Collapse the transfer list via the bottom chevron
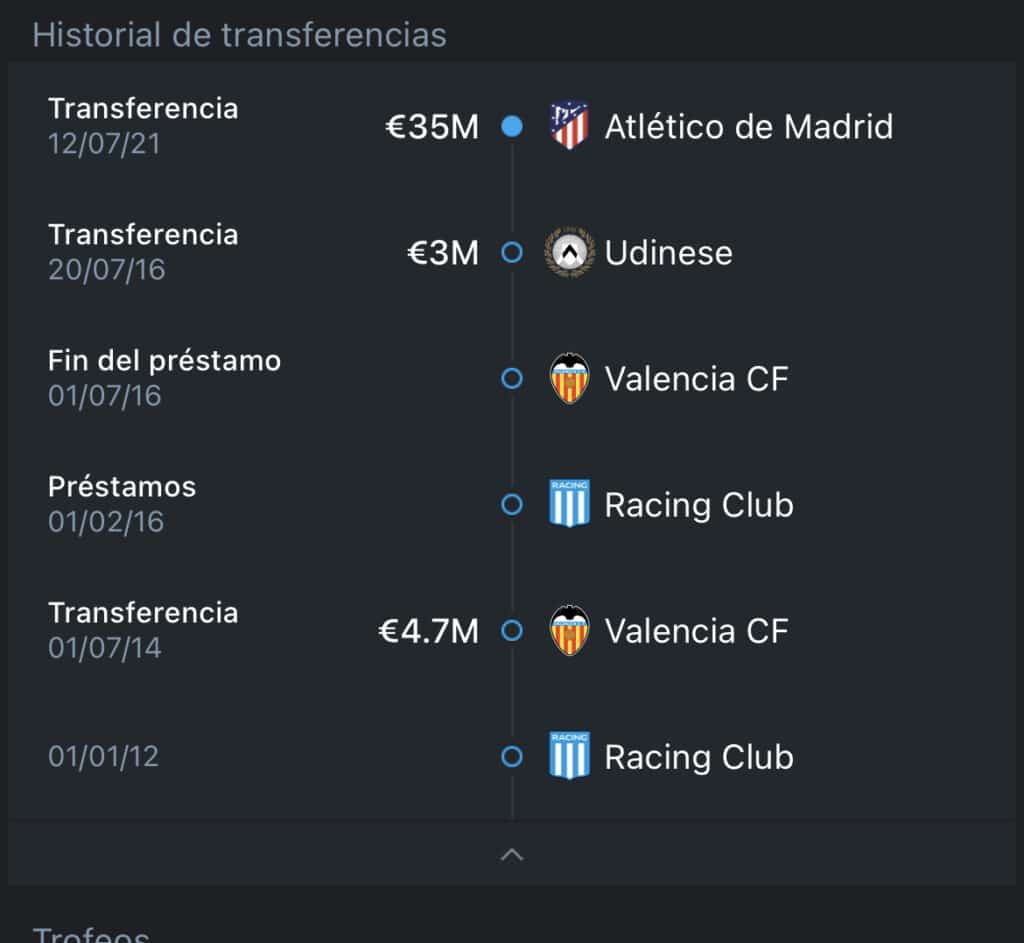Screen dimensions: 1024x943 click(512, 855)
